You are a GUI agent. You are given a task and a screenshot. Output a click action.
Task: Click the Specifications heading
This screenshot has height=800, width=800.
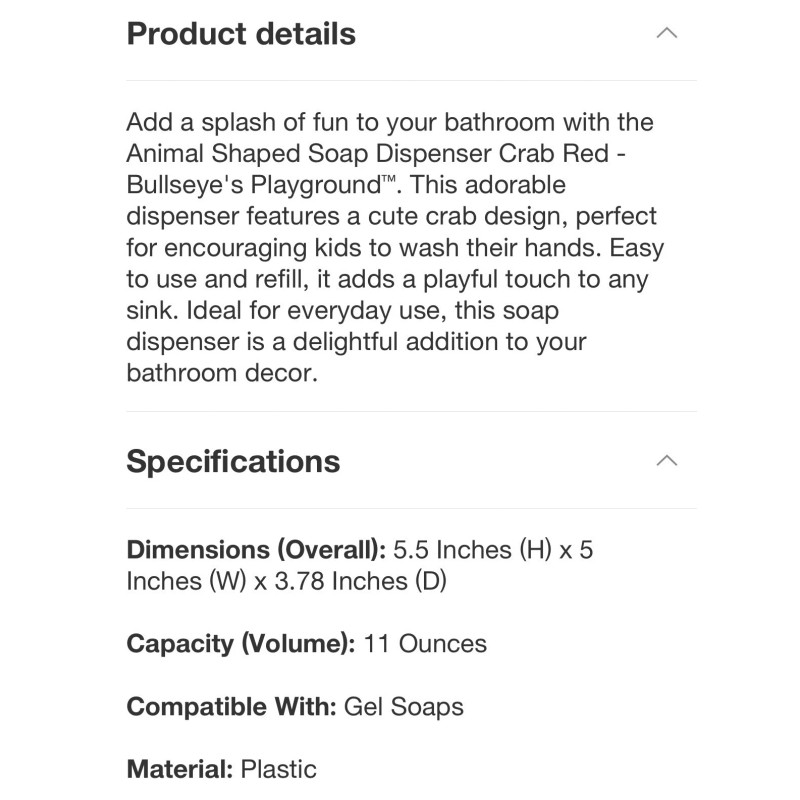(231, 462)
